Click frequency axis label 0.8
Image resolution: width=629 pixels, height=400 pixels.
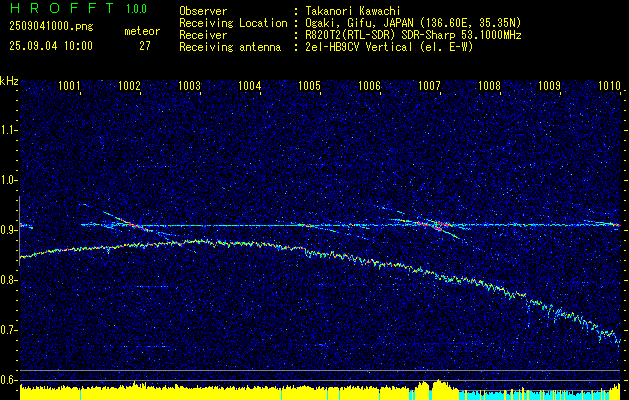(x=8, y=280)
